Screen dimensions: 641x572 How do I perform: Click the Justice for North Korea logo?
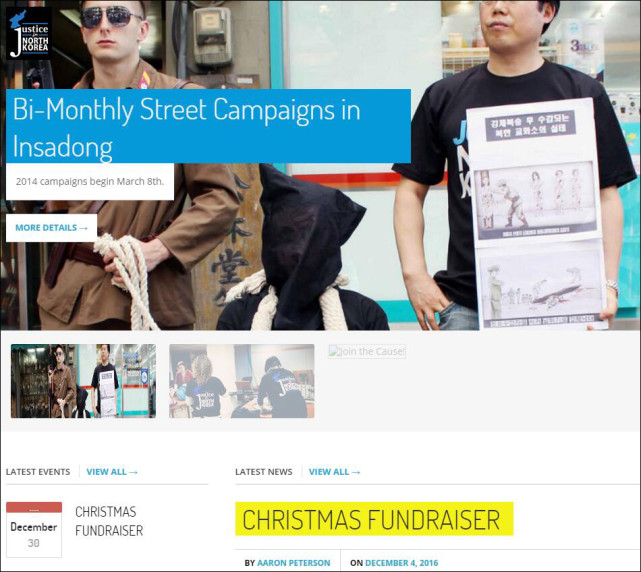[x=29, y=34]
